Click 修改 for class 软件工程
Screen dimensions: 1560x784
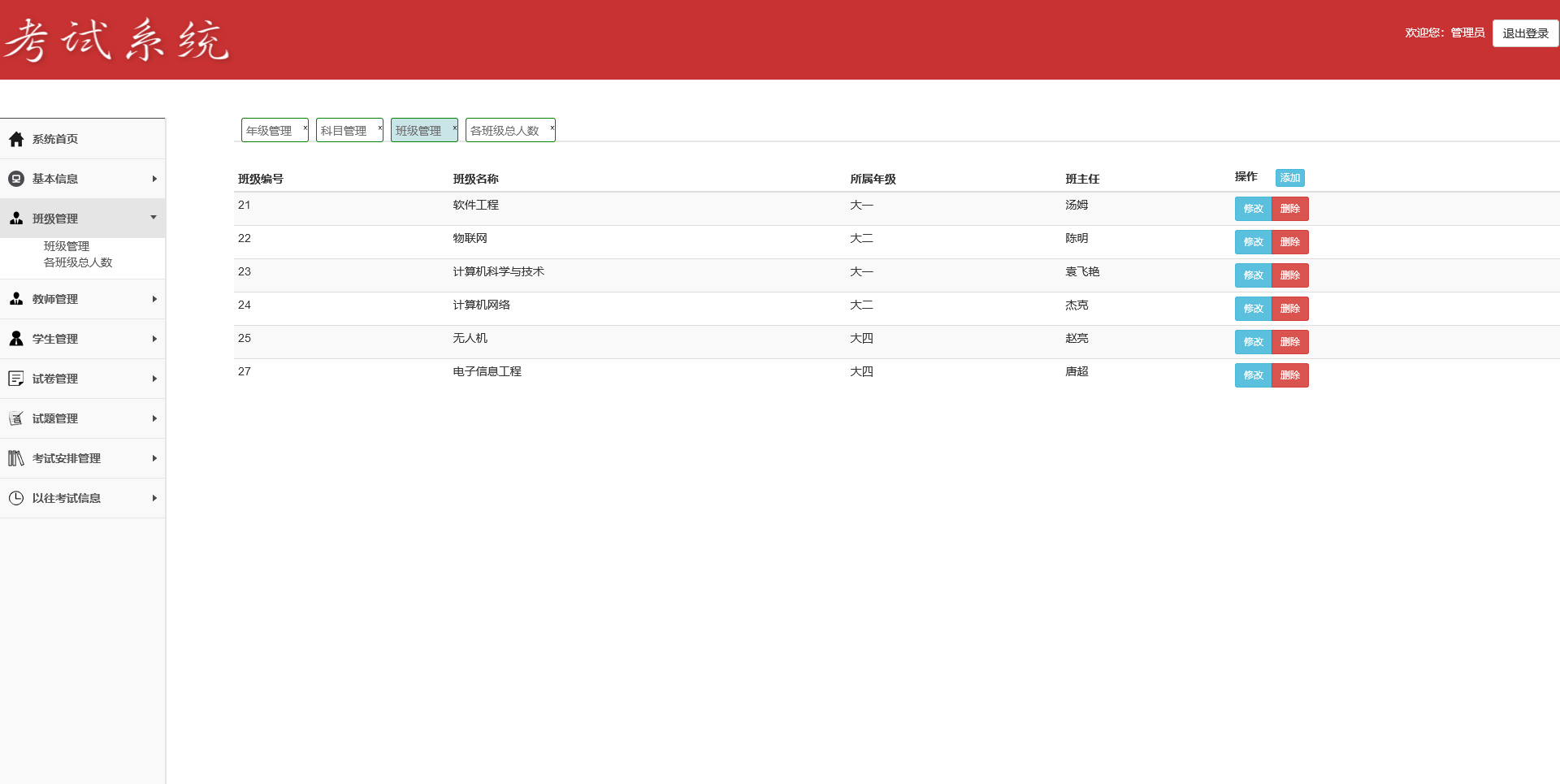tap(1253, 209)
